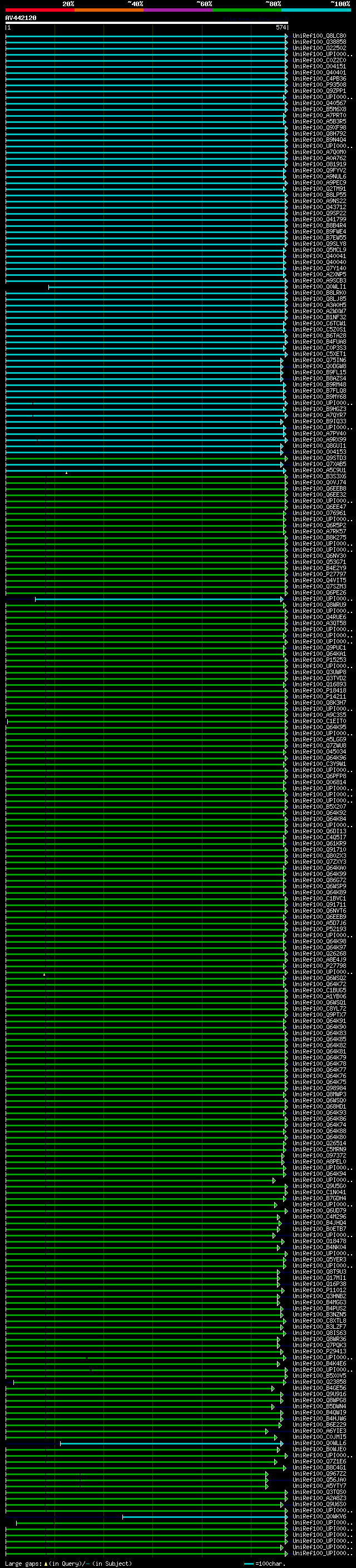Select label UniRef100_Q91710
Image resolution: width=356 pixels, height=1568 pixels.
(x=319, y=849)
